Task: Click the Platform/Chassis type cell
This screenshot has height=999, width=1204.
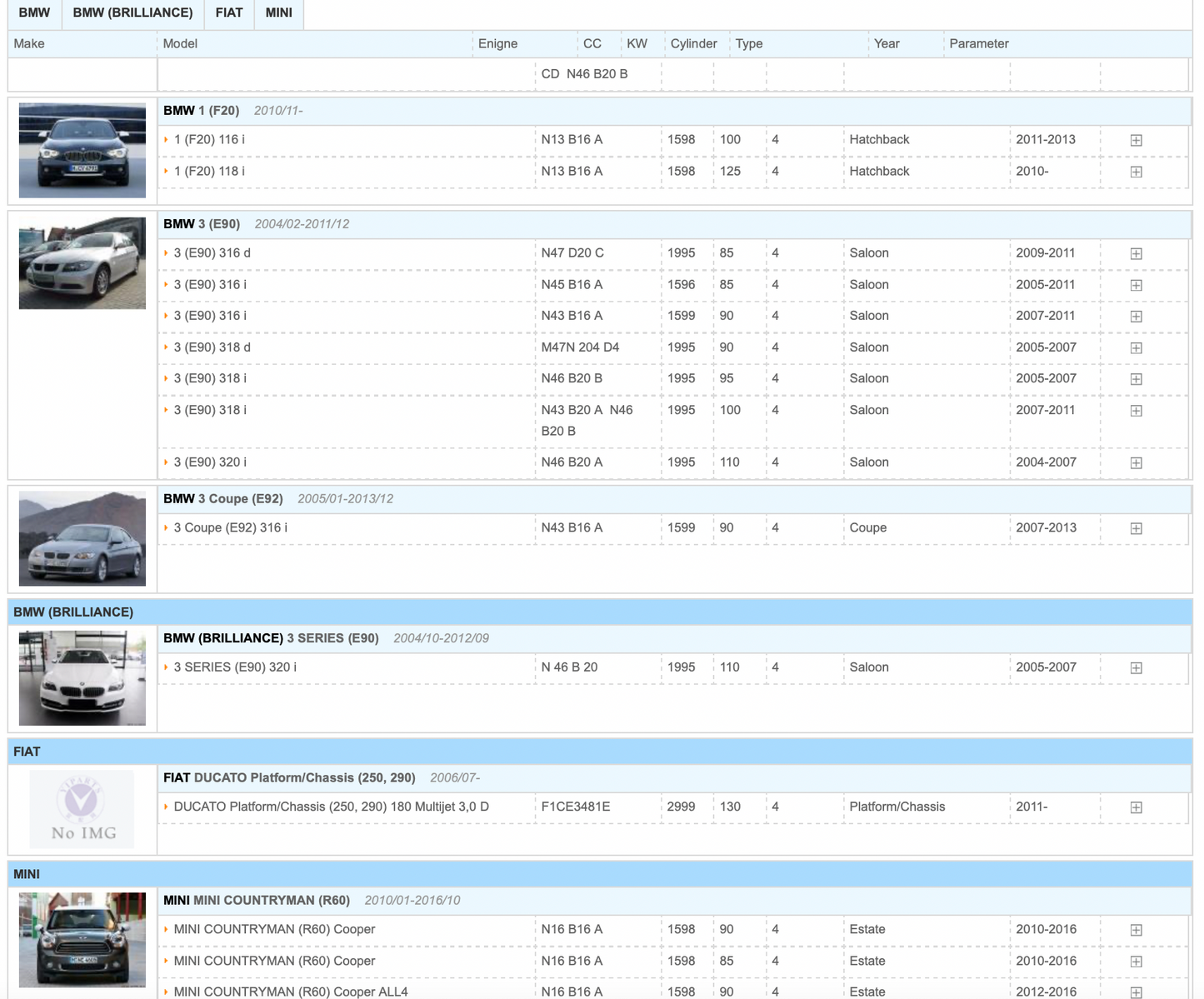Action: [897, 807]
